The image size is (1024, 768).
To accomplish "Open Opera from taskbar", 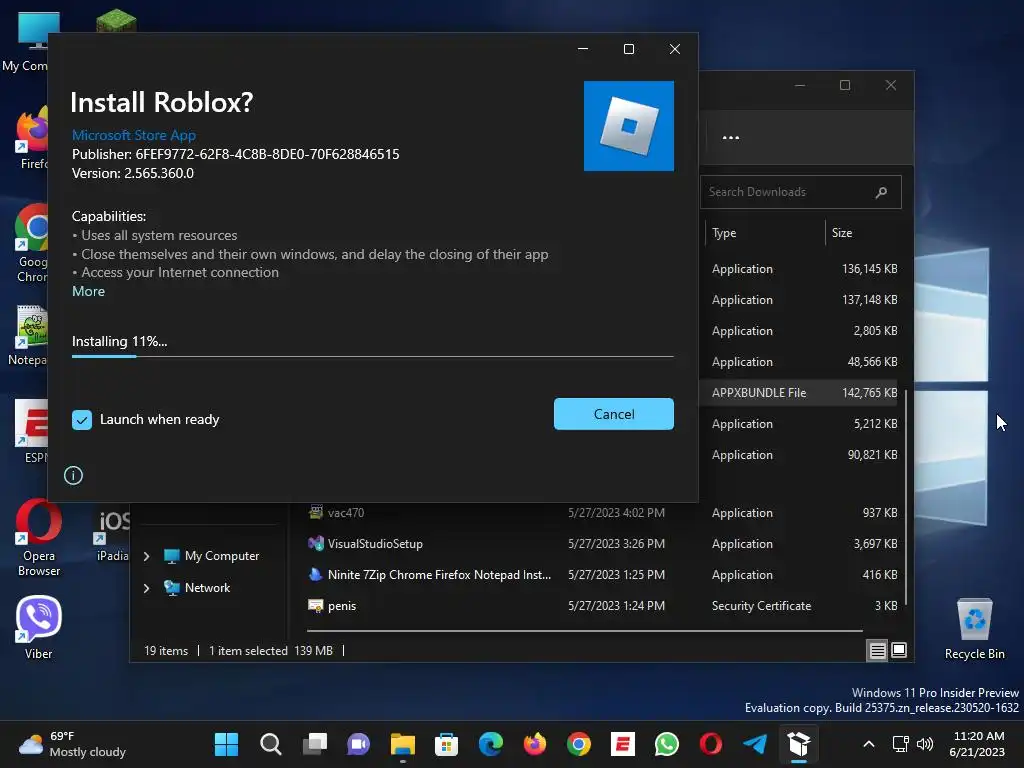I will point(711,744).
